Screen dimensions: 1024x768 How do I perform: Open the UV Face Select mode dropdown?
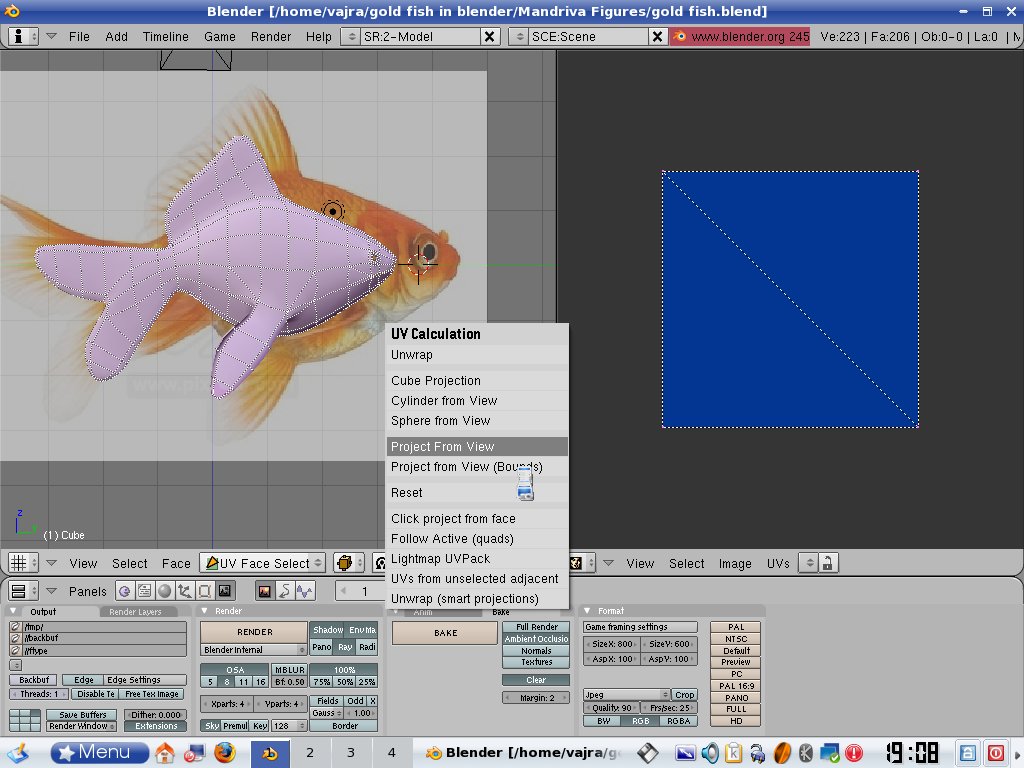(263, 563)
